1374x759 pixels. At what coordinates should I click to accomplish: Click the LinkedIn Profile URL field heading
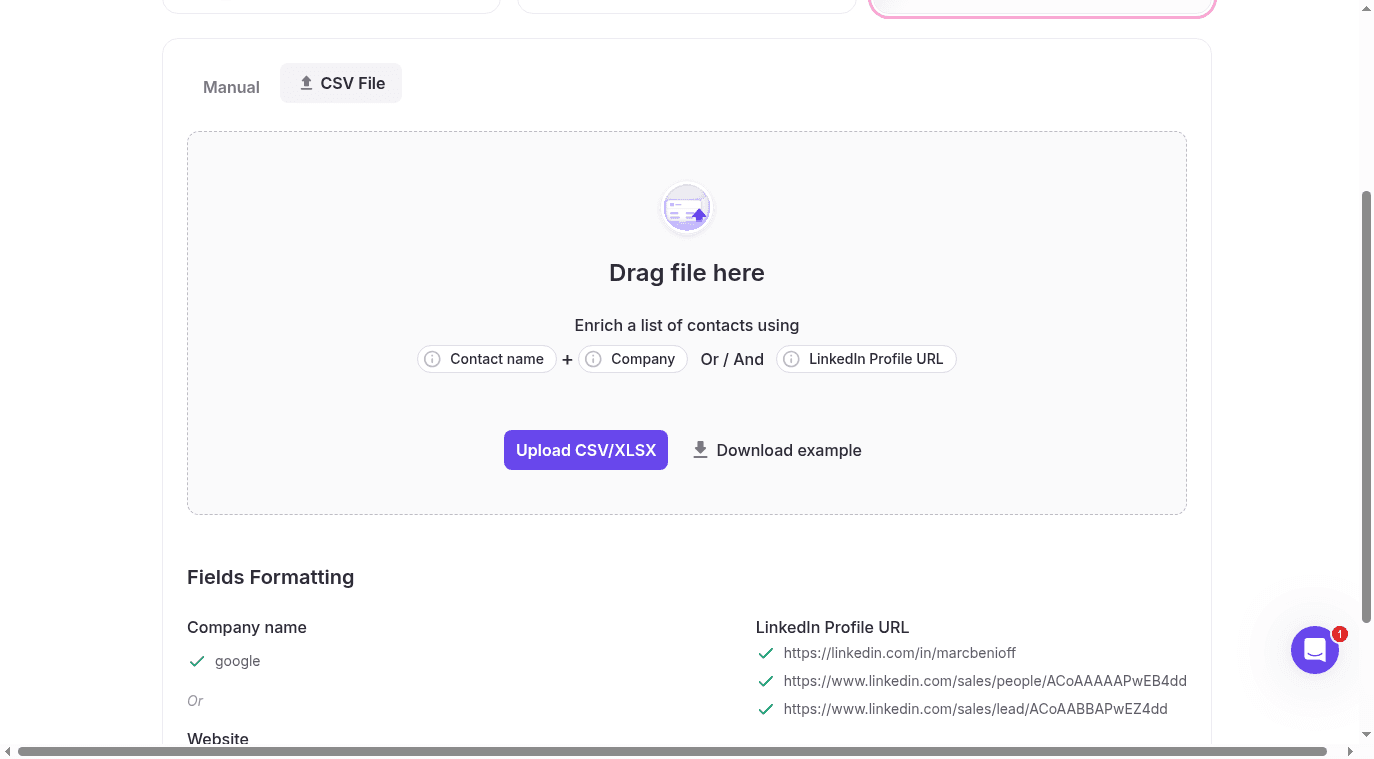pos(832,627)
